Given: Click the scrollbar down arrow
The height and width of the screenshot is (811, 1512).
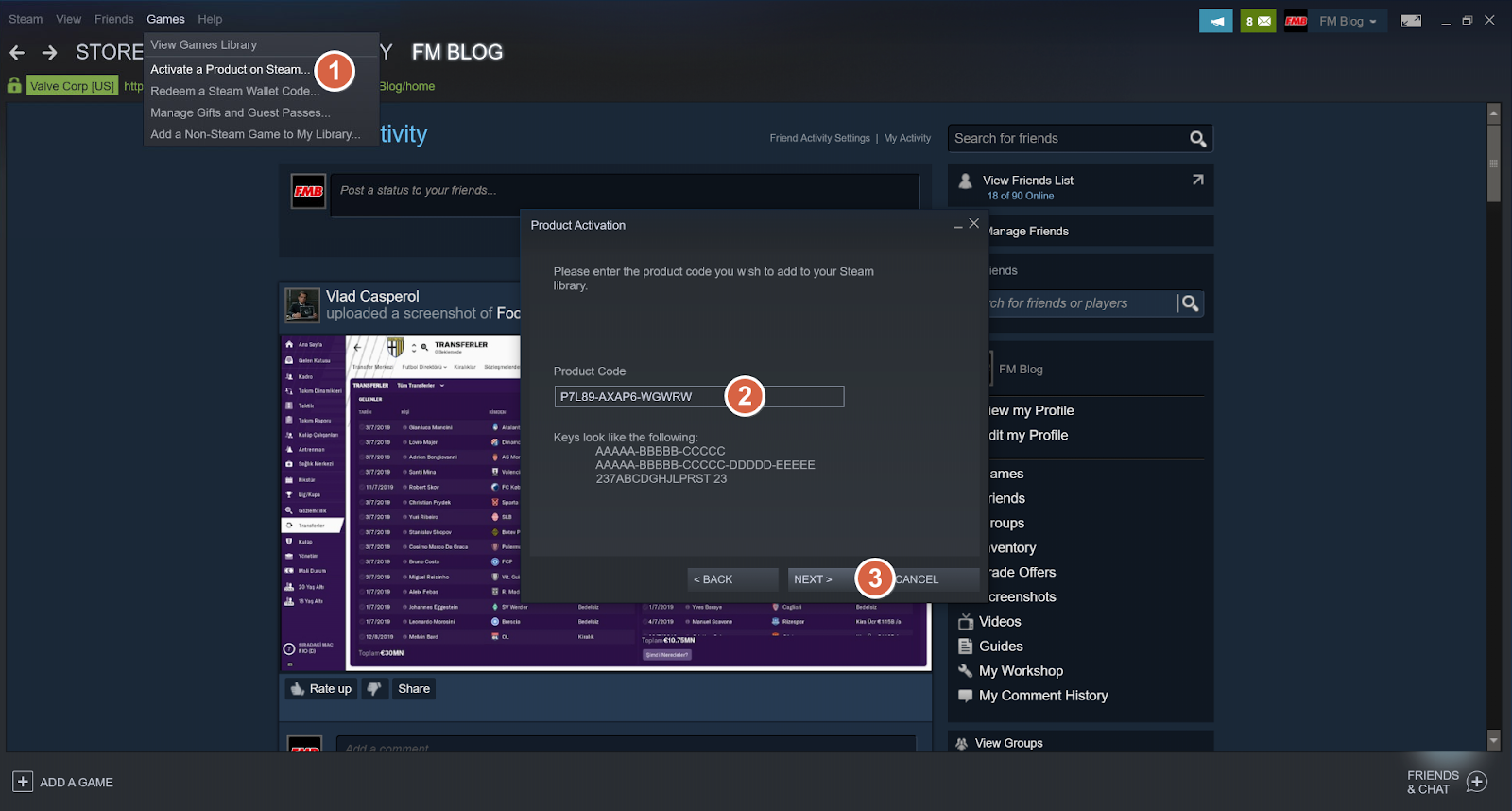Looking at the screenshot, I should pyautogui.click(x=1494, y=740).
